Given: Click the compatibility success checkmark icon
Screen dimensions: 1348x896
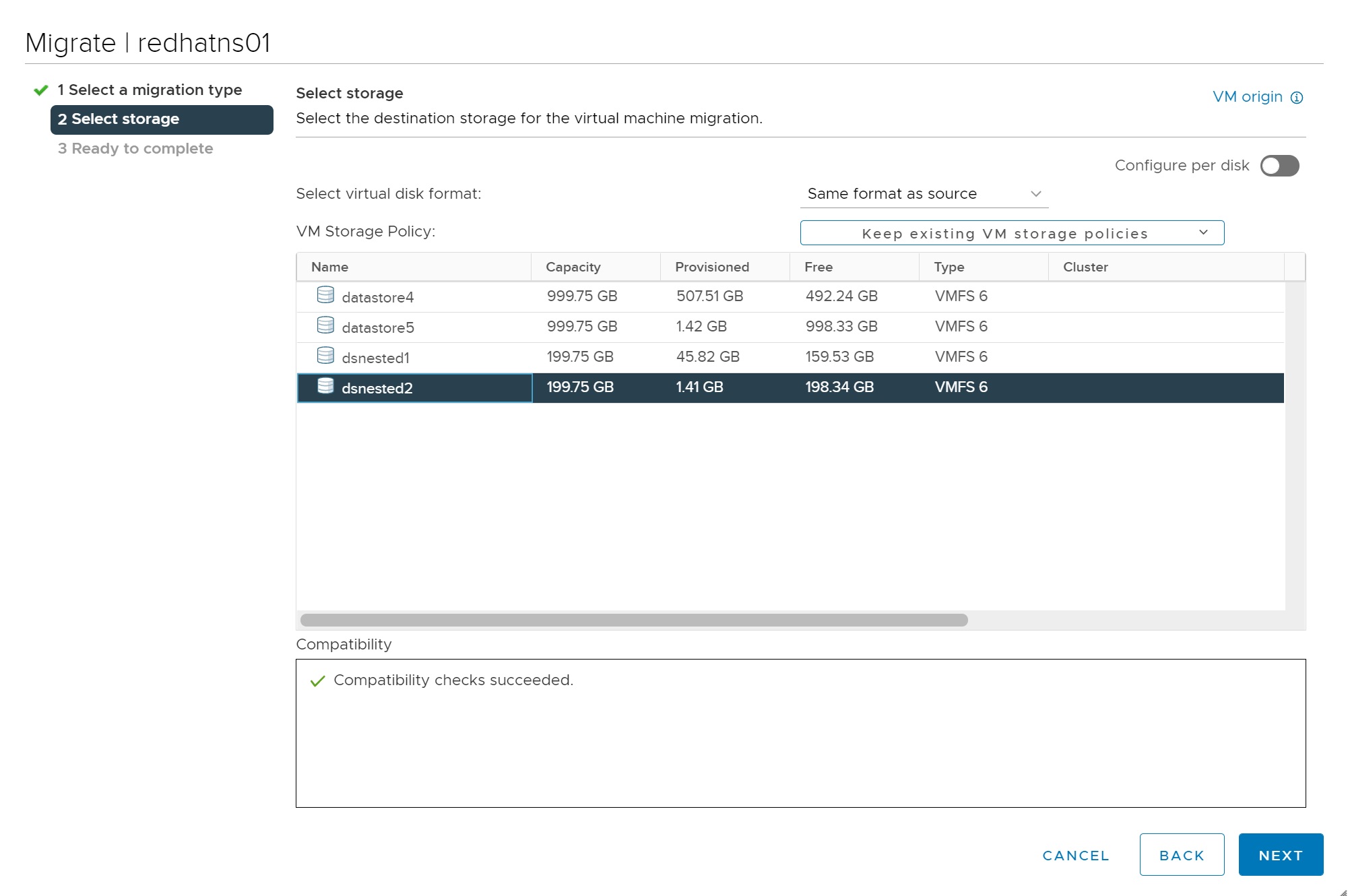Looking at the screenshot, I should pos(317,681).
